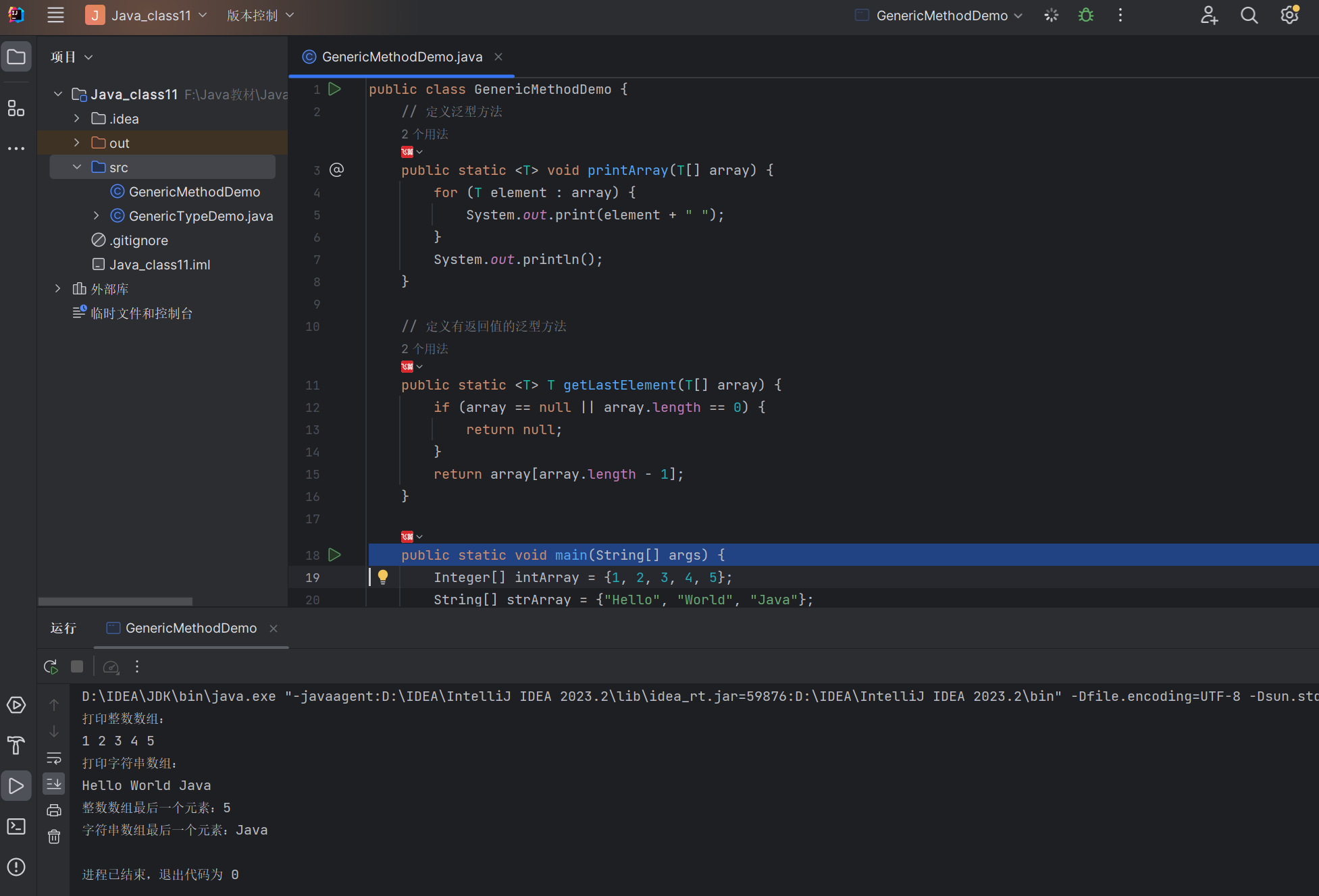Click the Rerun GenericMethodDemo icon
1319x896 pixels.
[51, 667]
